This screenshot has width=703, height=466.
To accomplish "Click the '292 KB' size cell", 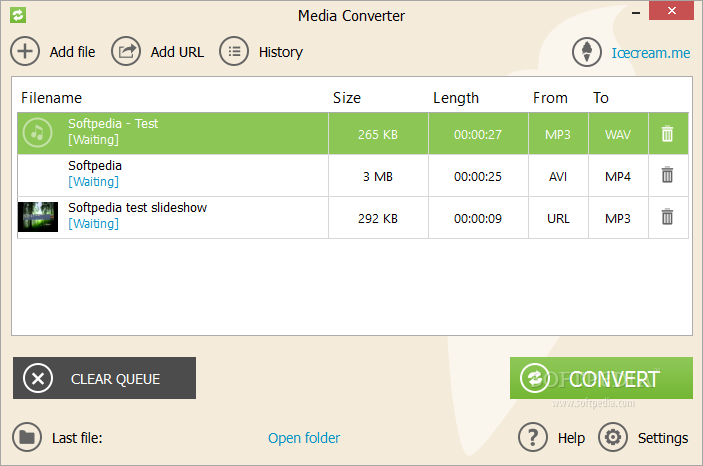I will pyautogui.click(x=378, y=218).
